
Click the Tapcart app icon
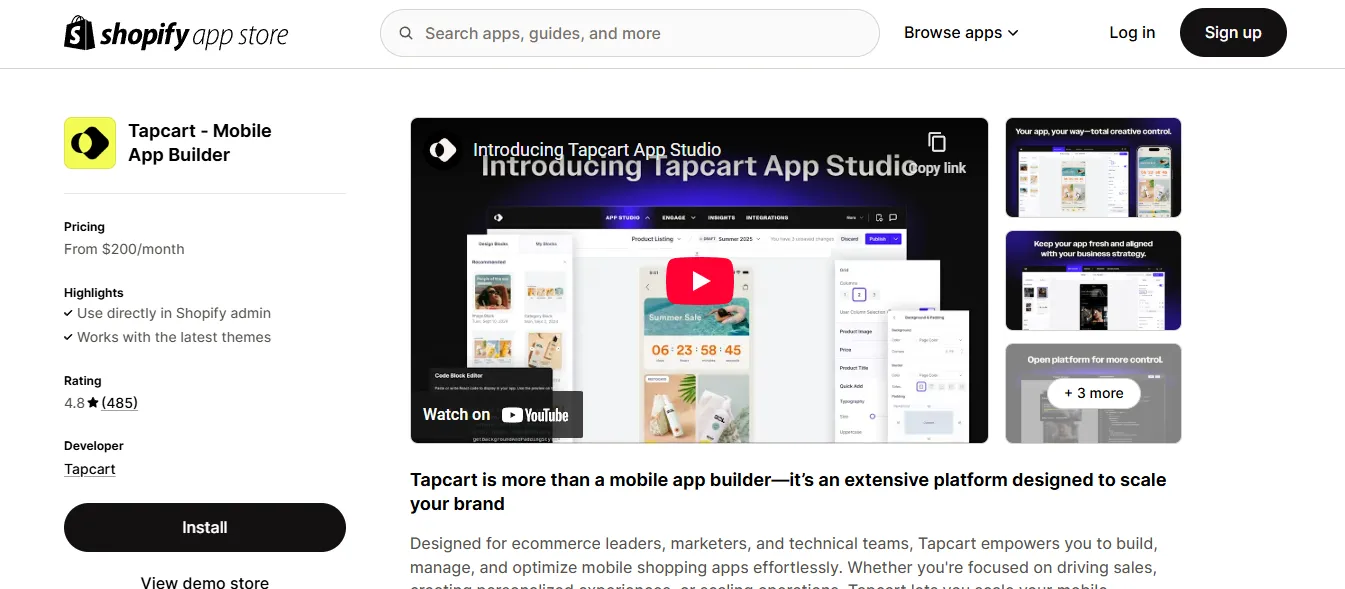coord(90,143)
